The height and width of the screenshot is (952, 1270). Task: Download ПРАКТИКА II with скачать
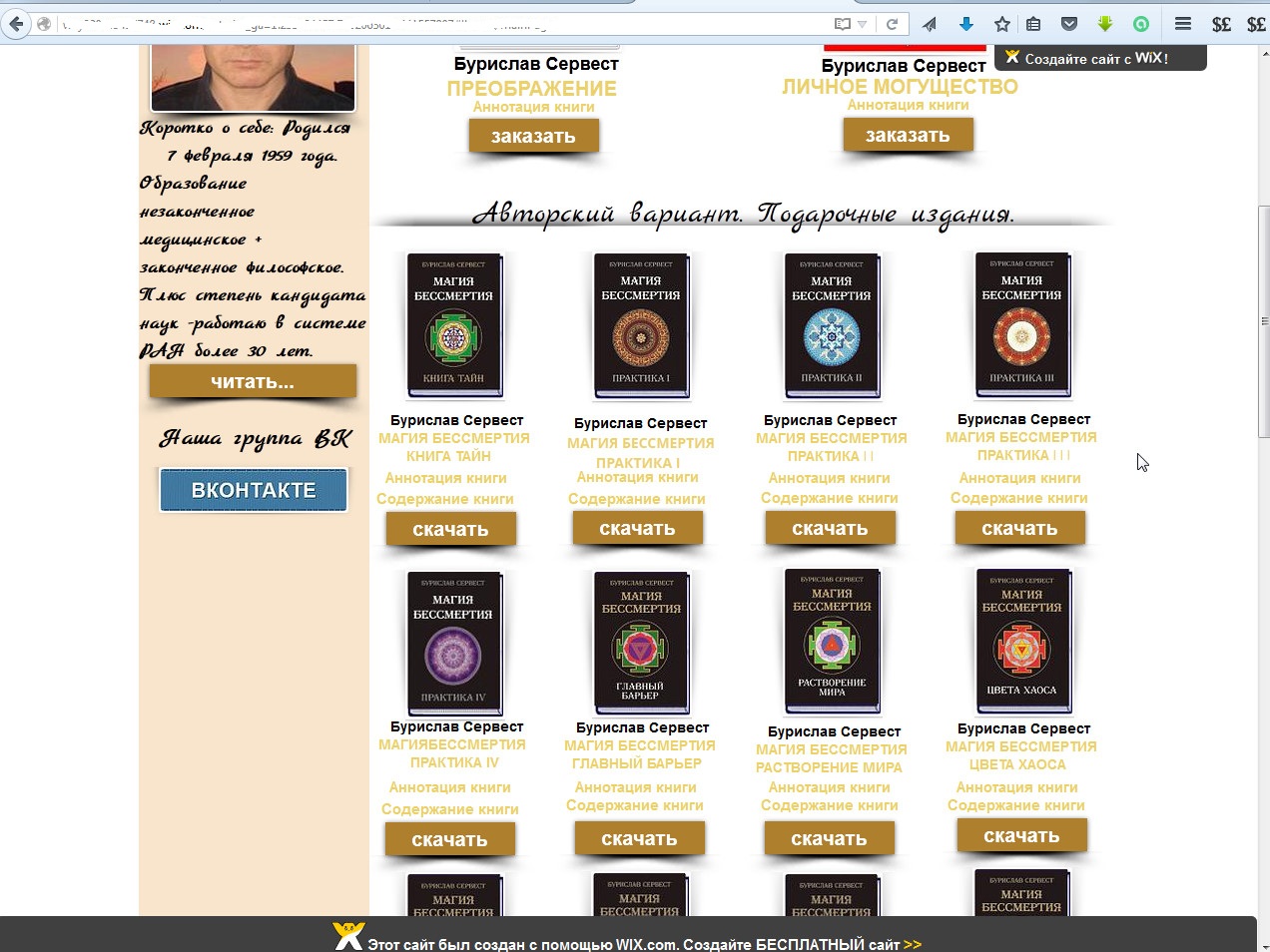tap(830, 529)
